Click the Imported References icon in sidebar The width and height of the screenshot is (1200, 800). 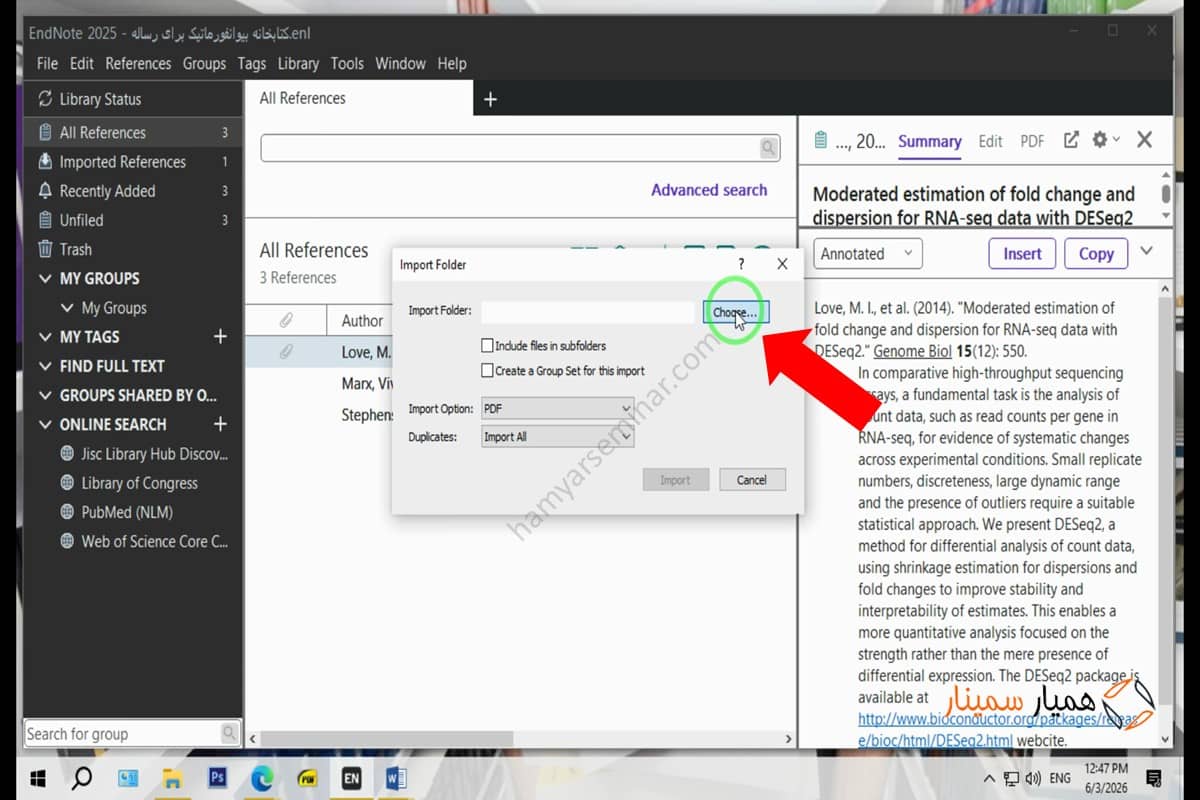click(x=45, y=161)
